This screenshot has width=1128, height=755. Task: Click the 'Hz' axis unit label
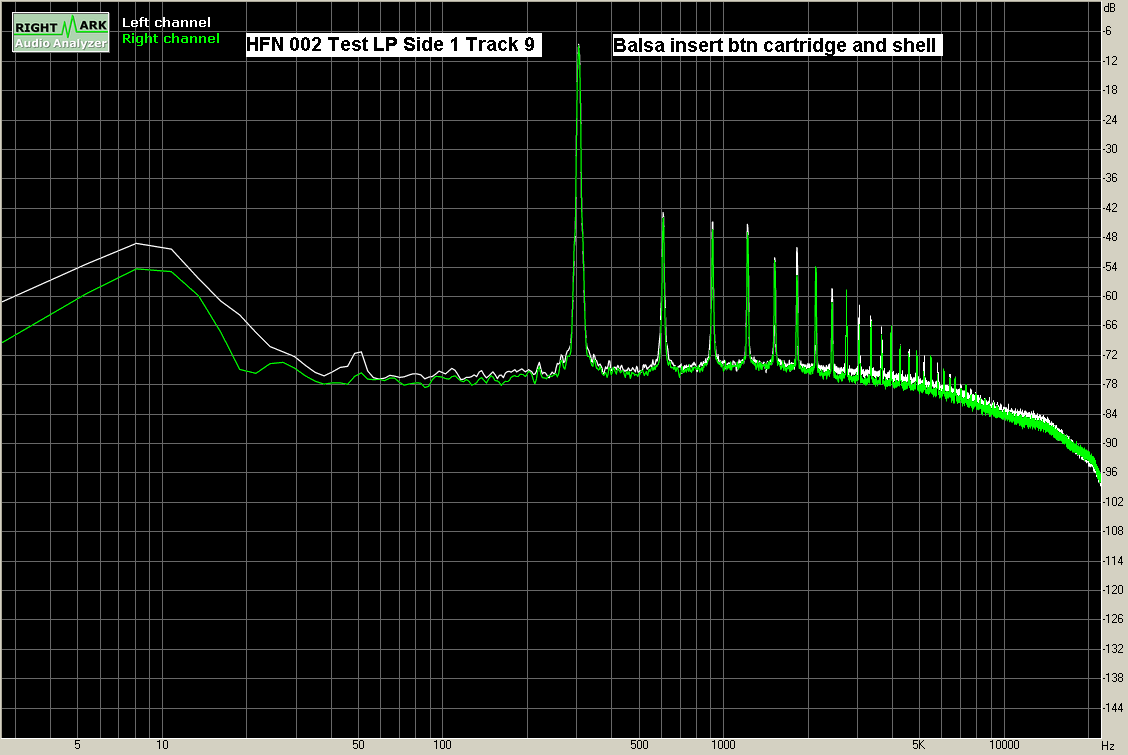(x=1108, y=746)
